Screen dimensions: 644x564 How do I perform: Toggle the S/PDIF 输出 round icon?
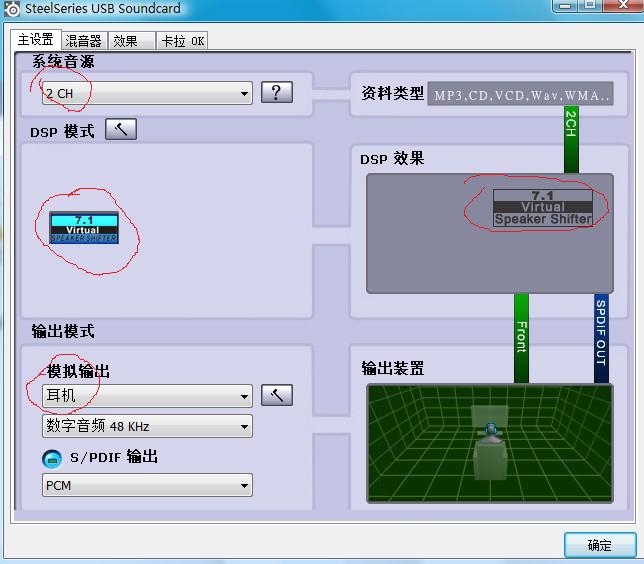click(52, 458)
